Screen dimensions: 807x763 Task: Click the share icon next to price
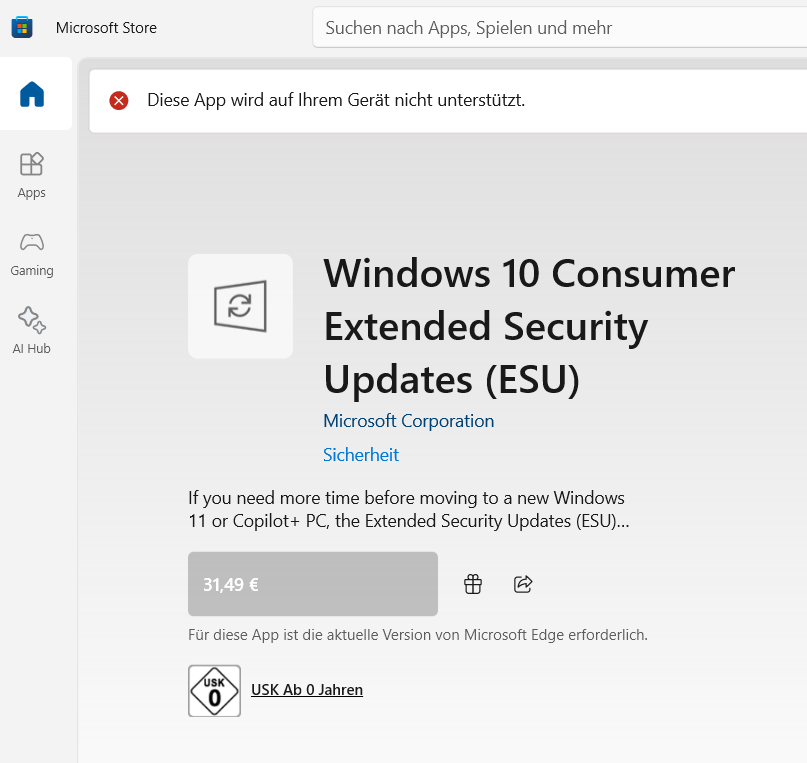tap(523, 584)
